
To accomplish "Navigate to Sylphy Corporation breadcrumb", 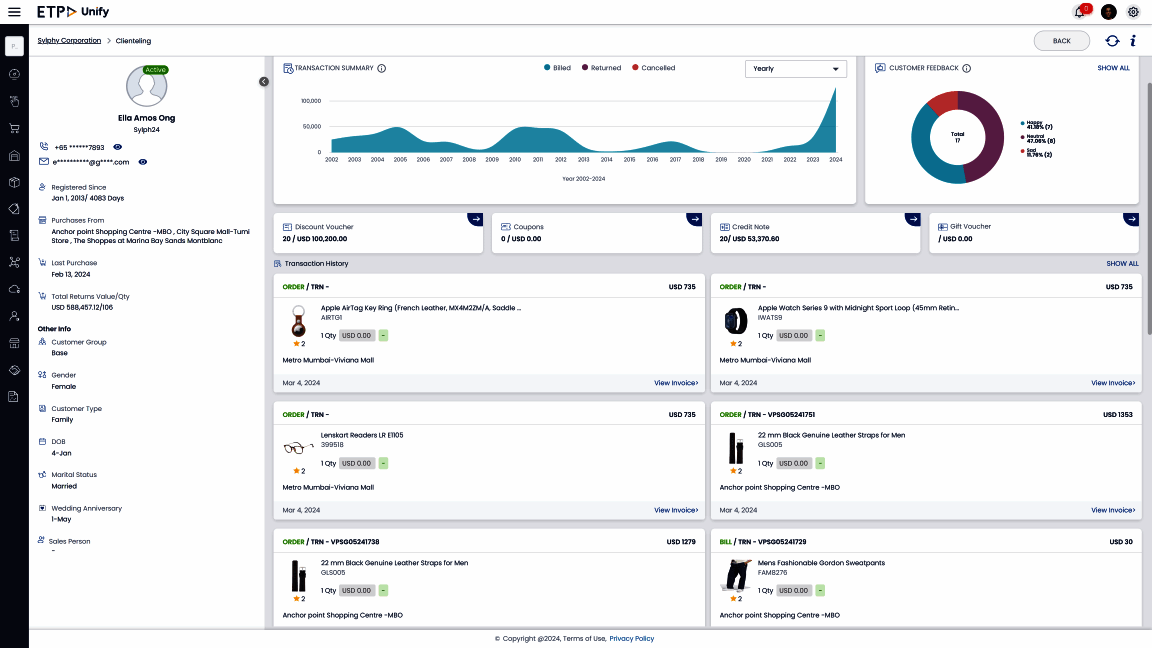I will [69, 40].
